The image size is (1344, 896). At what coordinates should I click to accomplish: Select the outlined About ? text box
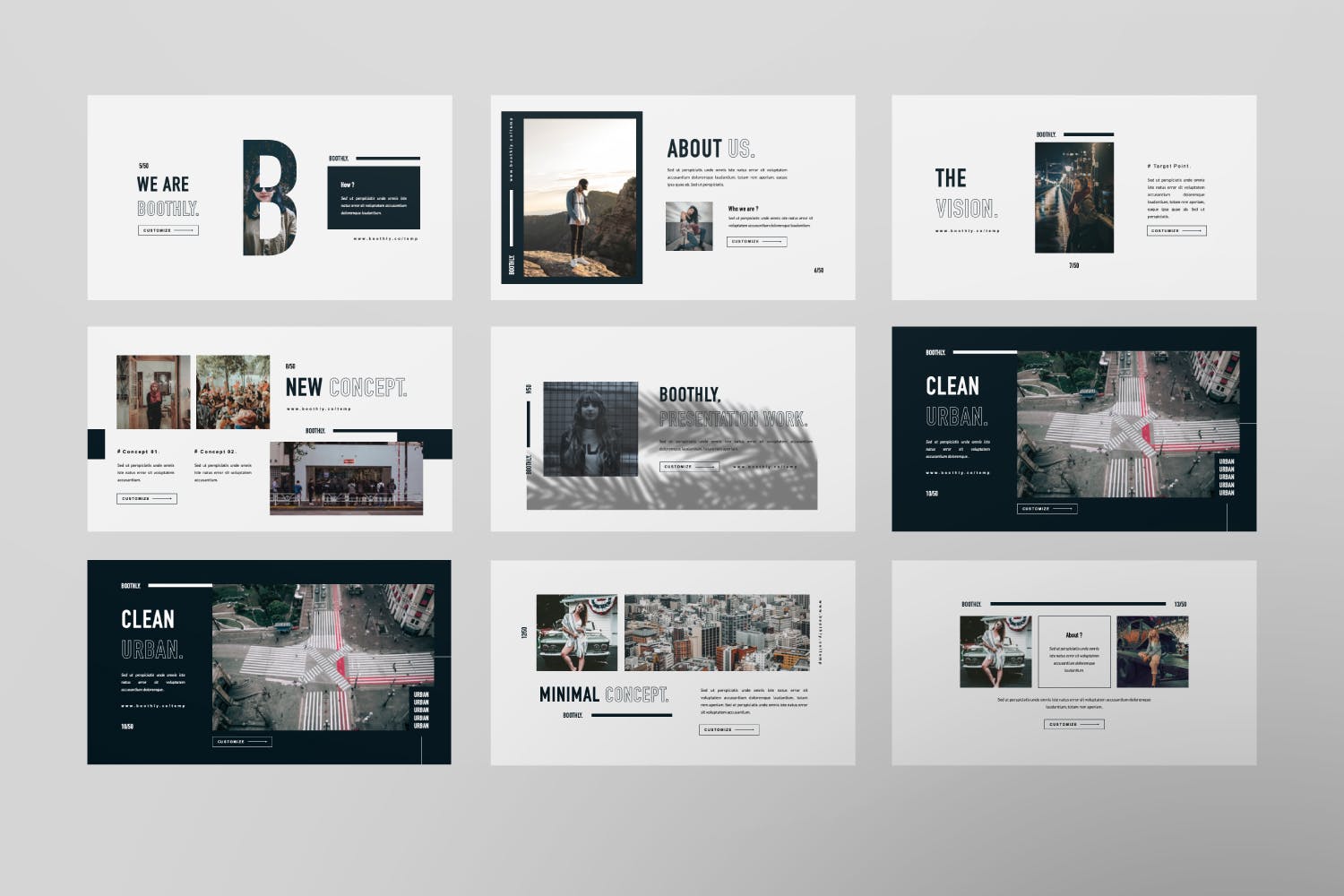[1073, 651]
